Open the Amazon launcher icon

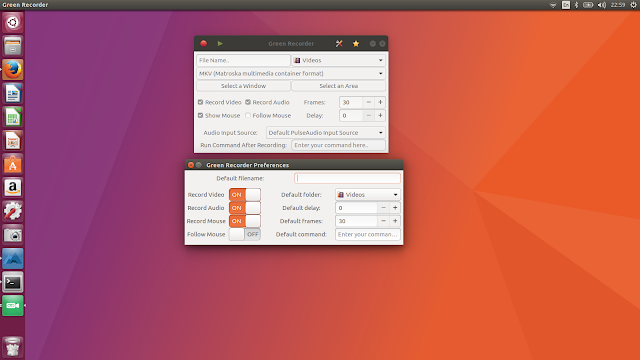13,188
